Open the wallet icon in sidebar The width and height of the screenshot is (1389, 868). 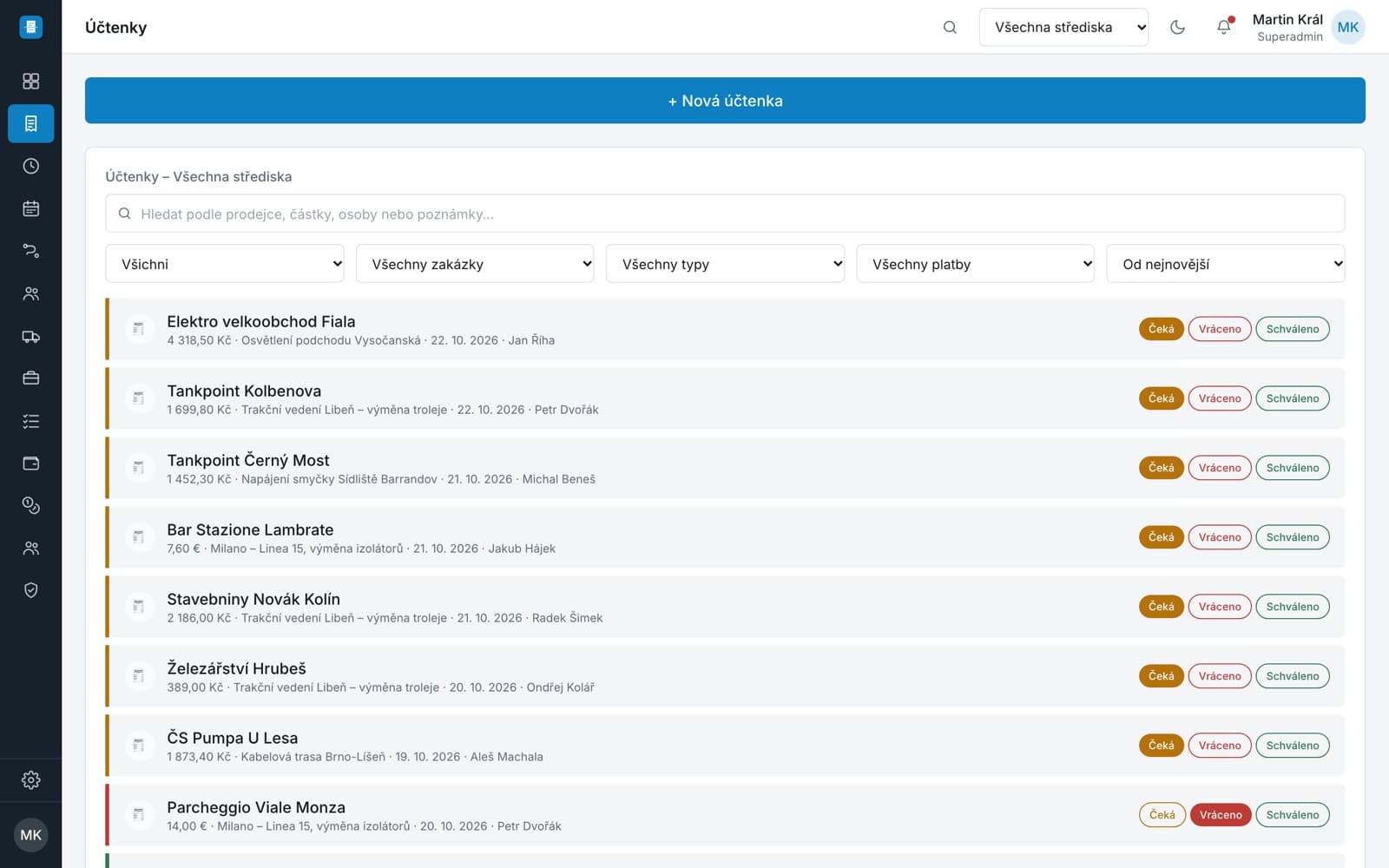pos(30,464)
